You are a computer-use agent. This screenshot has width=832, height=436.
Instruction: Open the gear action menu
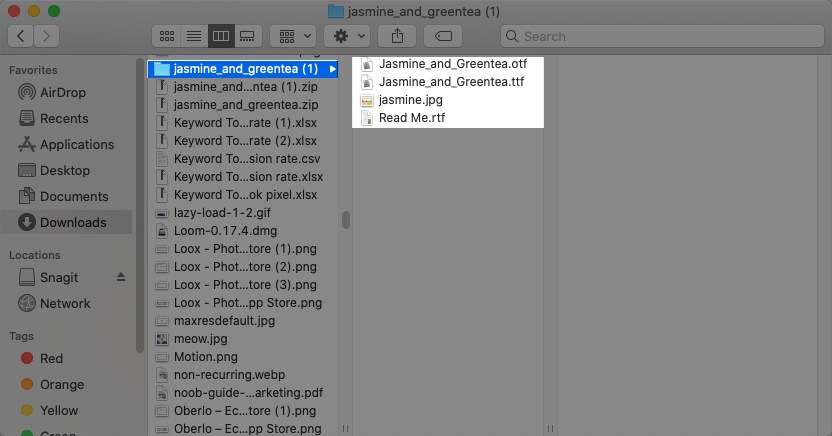tap(347, 36)
